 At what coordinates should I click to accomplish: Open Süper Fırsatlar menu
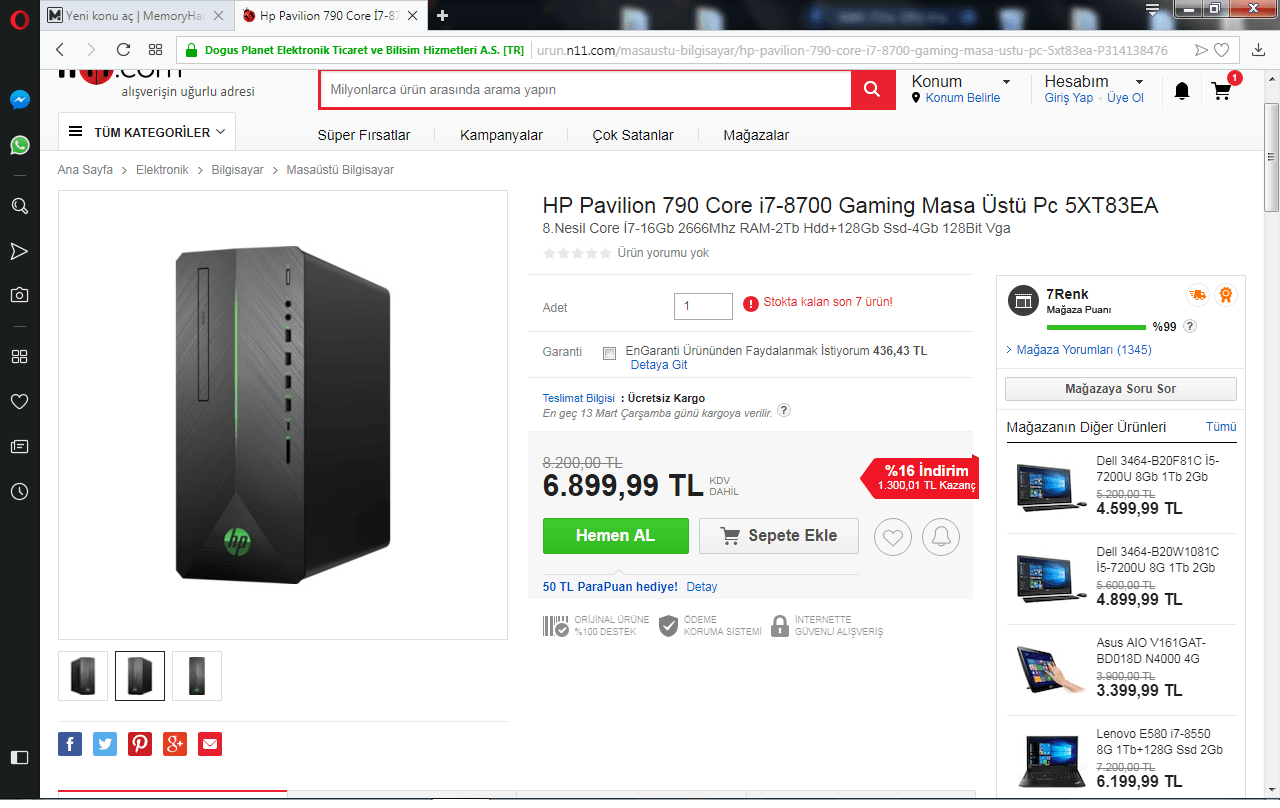[364, 135]
